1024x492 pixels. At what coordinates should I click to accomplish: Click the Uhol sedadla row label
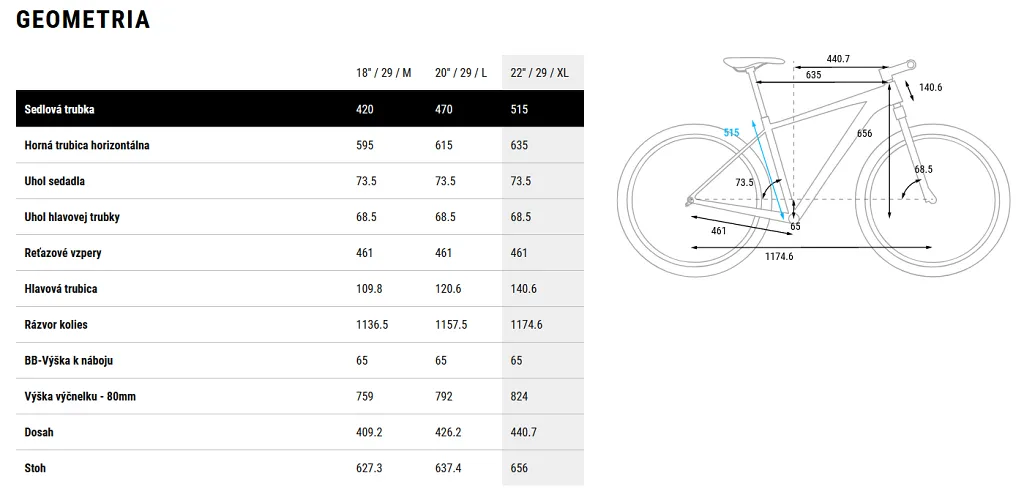[55, 181]
